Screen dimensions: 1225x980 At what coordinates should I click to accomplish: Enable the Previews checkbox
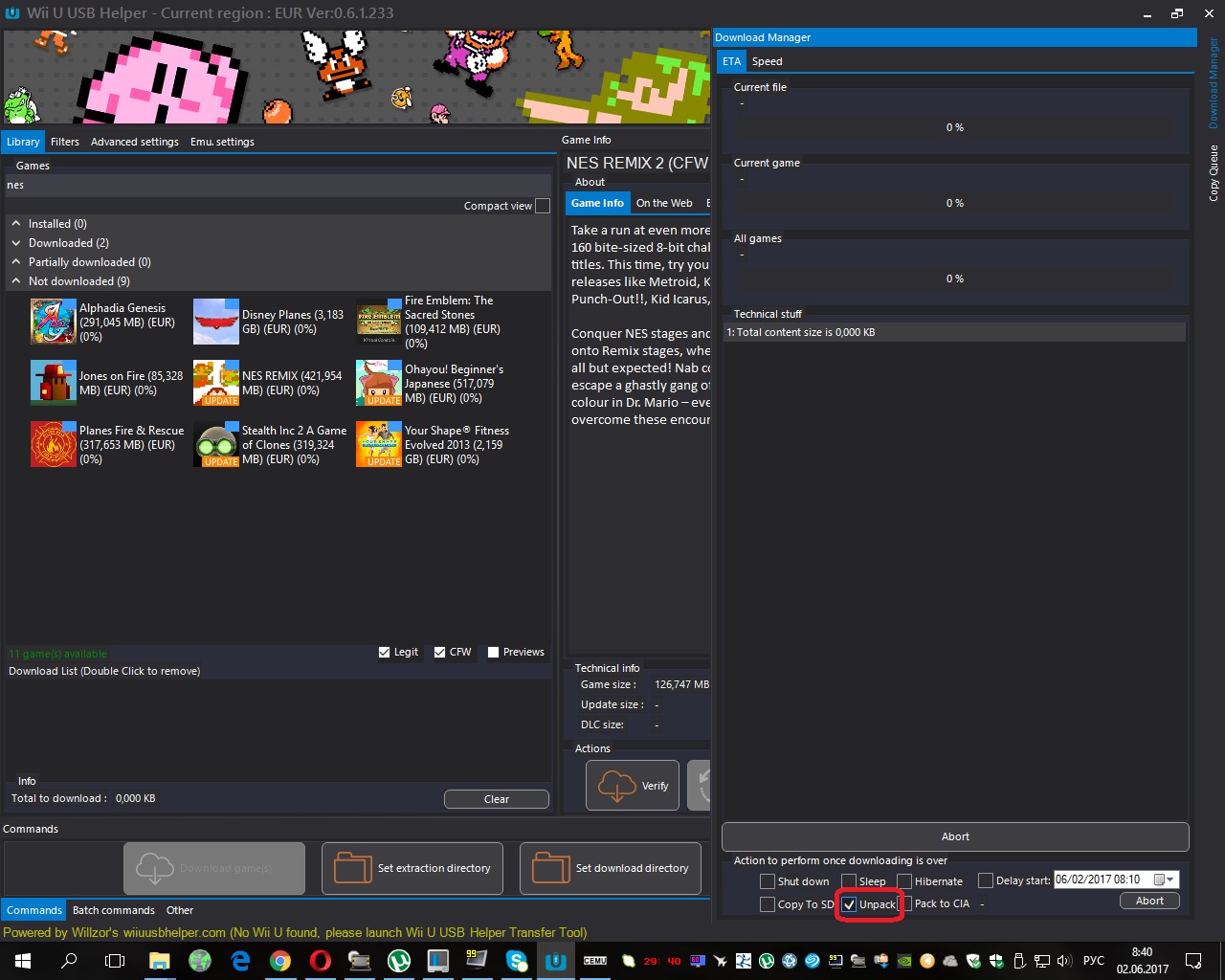tap(494, 653)
